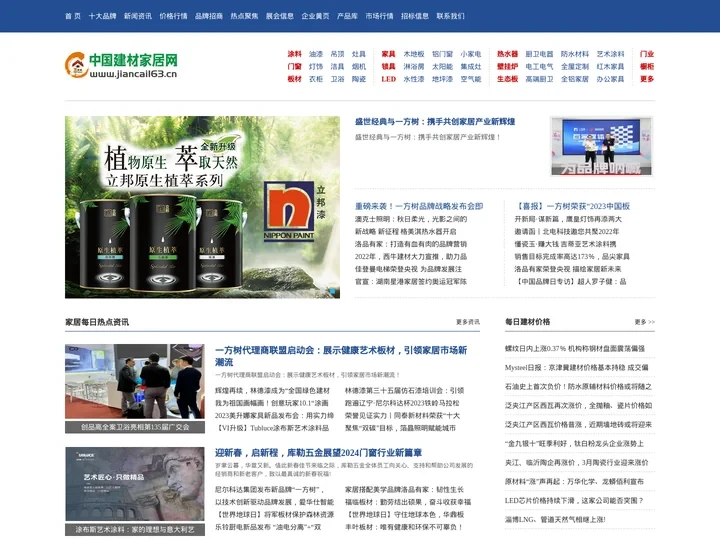Open the 油漆 category
Viewport: 720px width, 540px height.
tap(316, 54)
